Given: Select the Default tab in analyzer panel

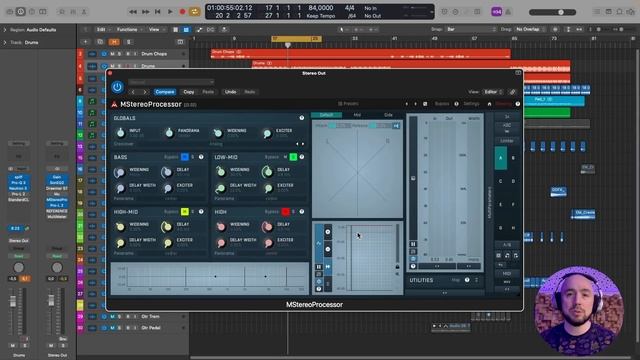Looking at the screenshot, I should [326, 115].
